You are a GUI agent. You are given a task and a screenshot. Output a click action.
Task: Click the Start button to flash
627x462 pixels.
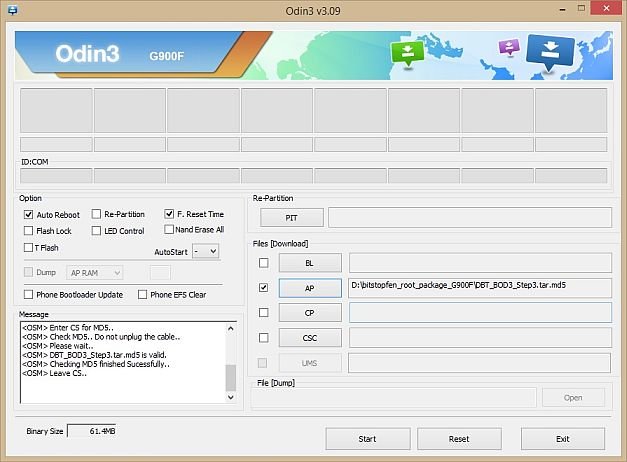(x=367, y=439)
